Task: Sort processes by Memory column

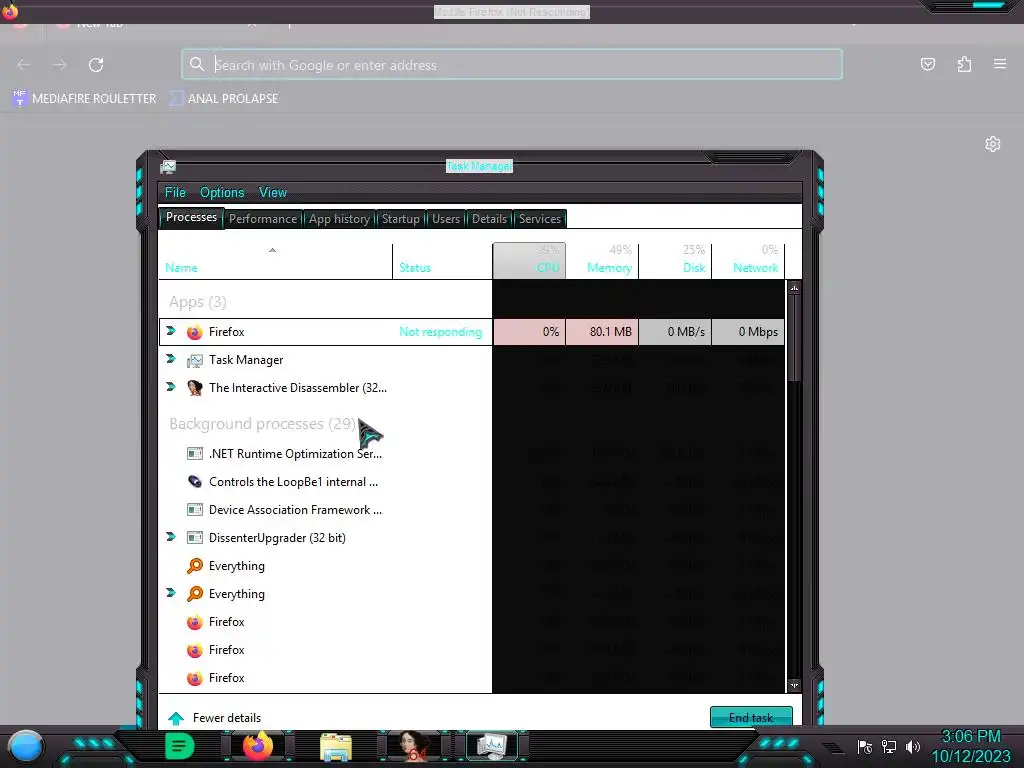Action: pyautogui.click(x=602, y=261)
